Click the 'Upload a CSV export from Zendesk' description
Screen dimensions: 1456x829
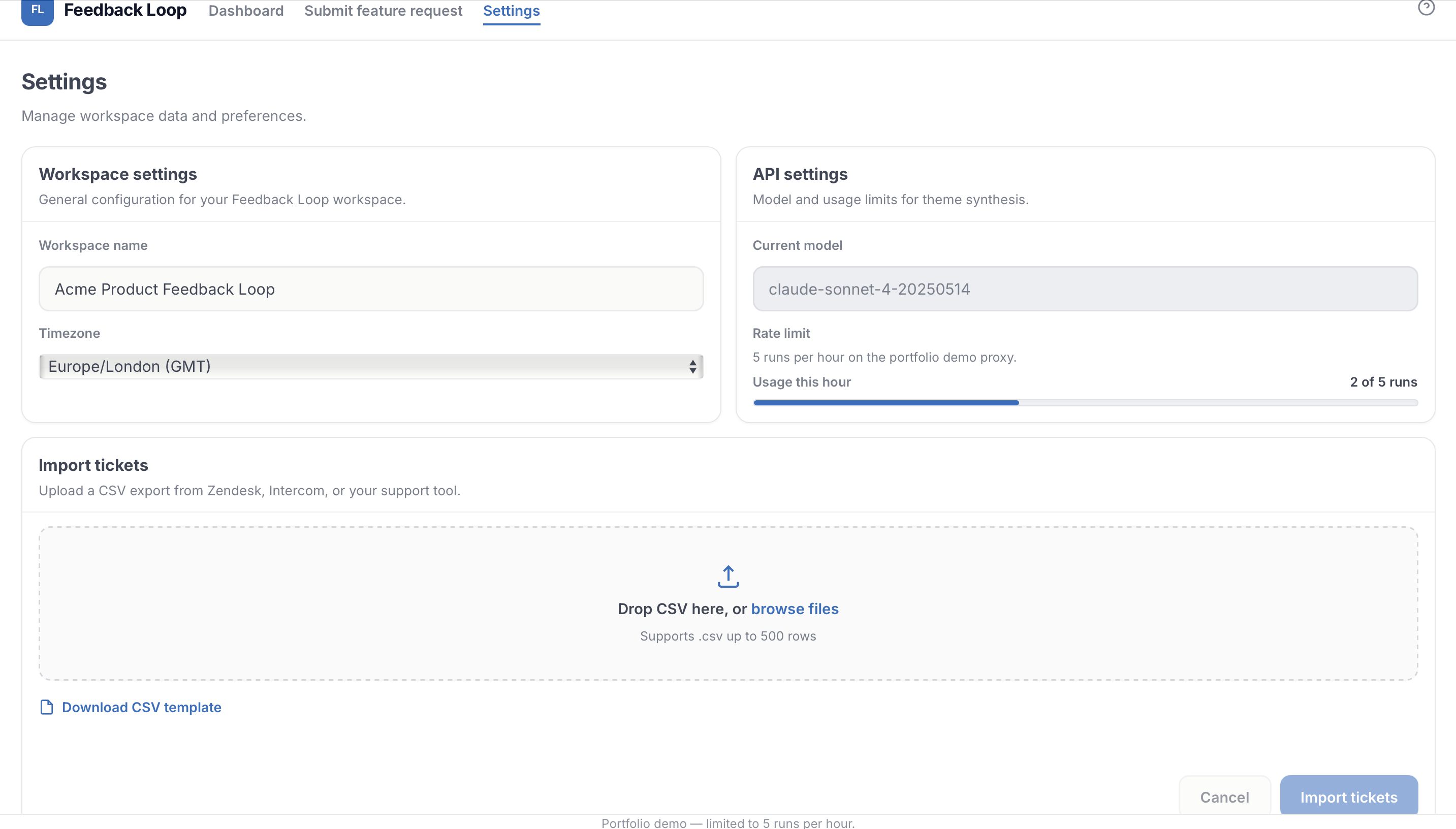(x=249, y=490)
